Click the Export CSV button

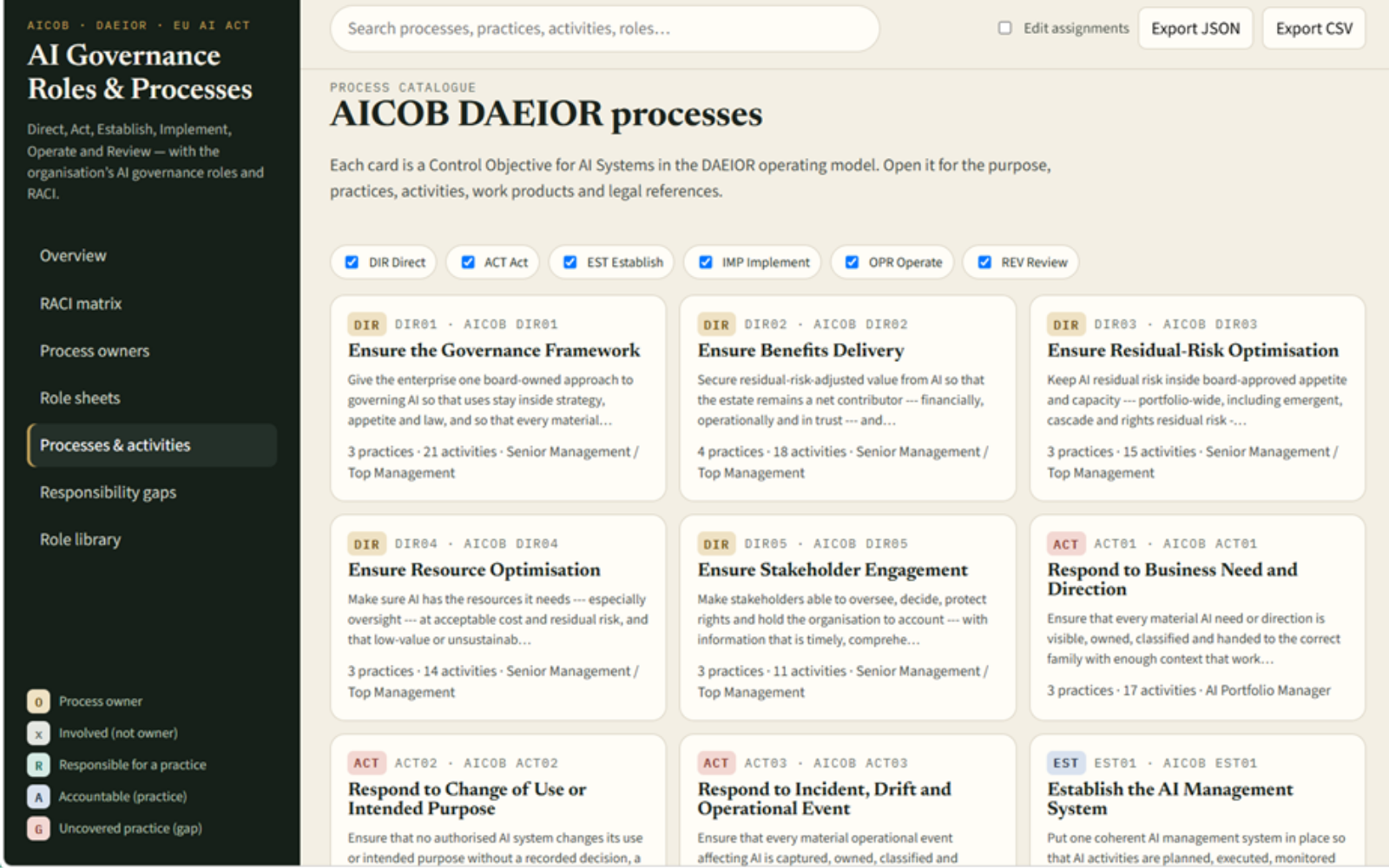tap(1313, 29)
